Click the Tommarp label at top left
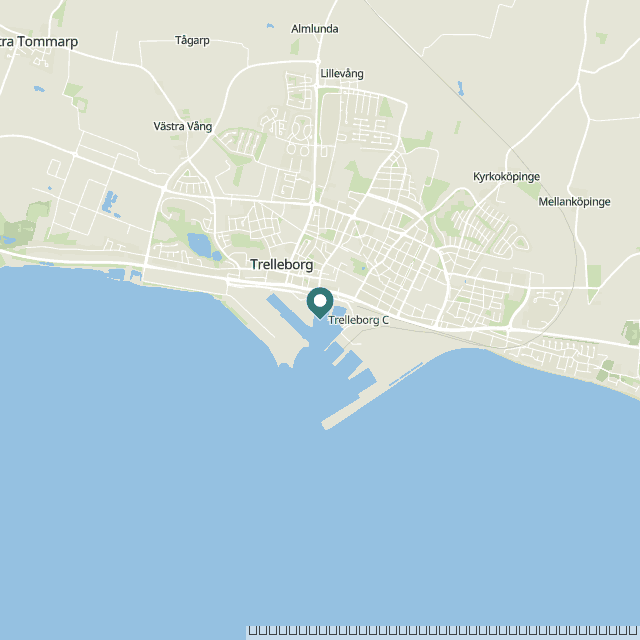Screen dimensions: 640x640 [x=39, y=42]
